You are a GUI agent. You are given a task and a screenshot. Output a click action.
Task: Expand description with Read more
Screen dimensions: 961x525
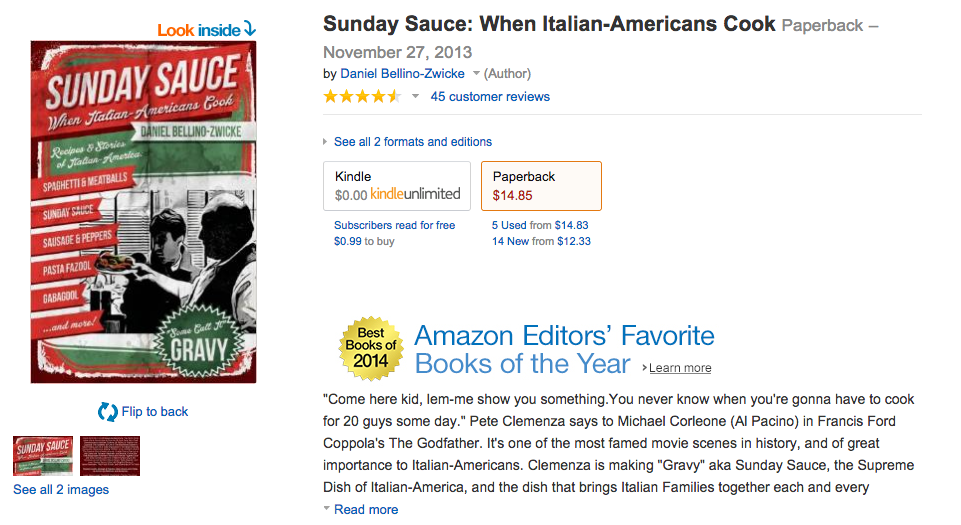[365, 509]
